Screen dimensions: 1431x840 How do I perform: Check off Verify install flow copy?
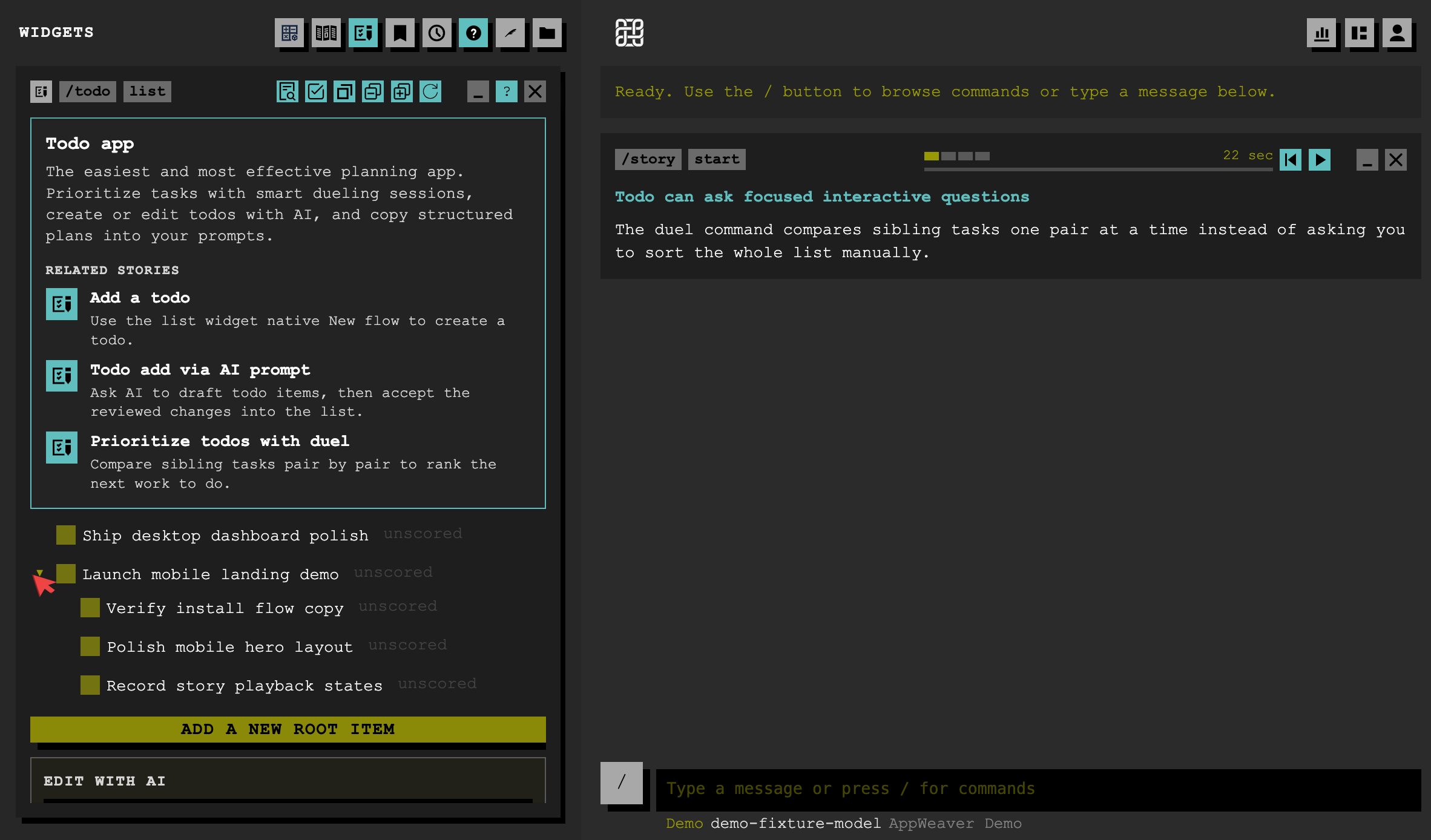tap(90, 608)
